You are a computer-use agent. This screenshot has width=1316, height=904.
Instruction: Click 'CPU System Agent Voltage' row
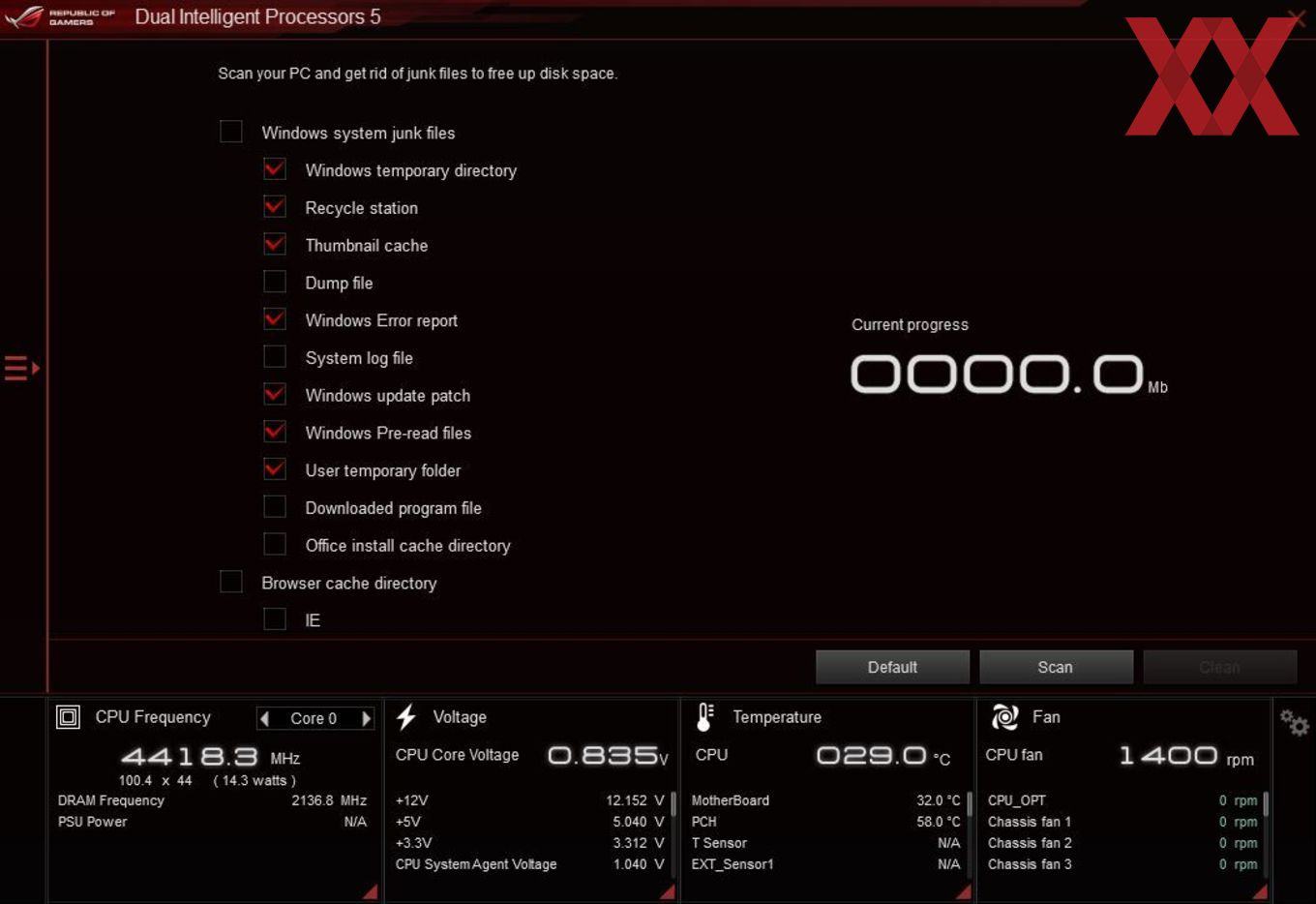coord(529,864)
